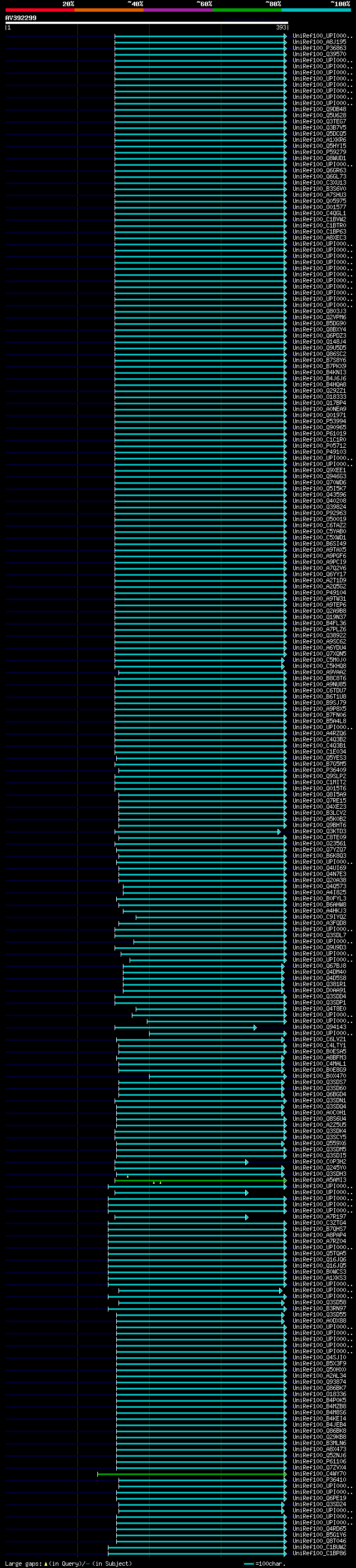Select hit UniRef100_Q17BP4
Image resolution: width=356 pixels, height=1568 pixels.
tap(319, 403)
